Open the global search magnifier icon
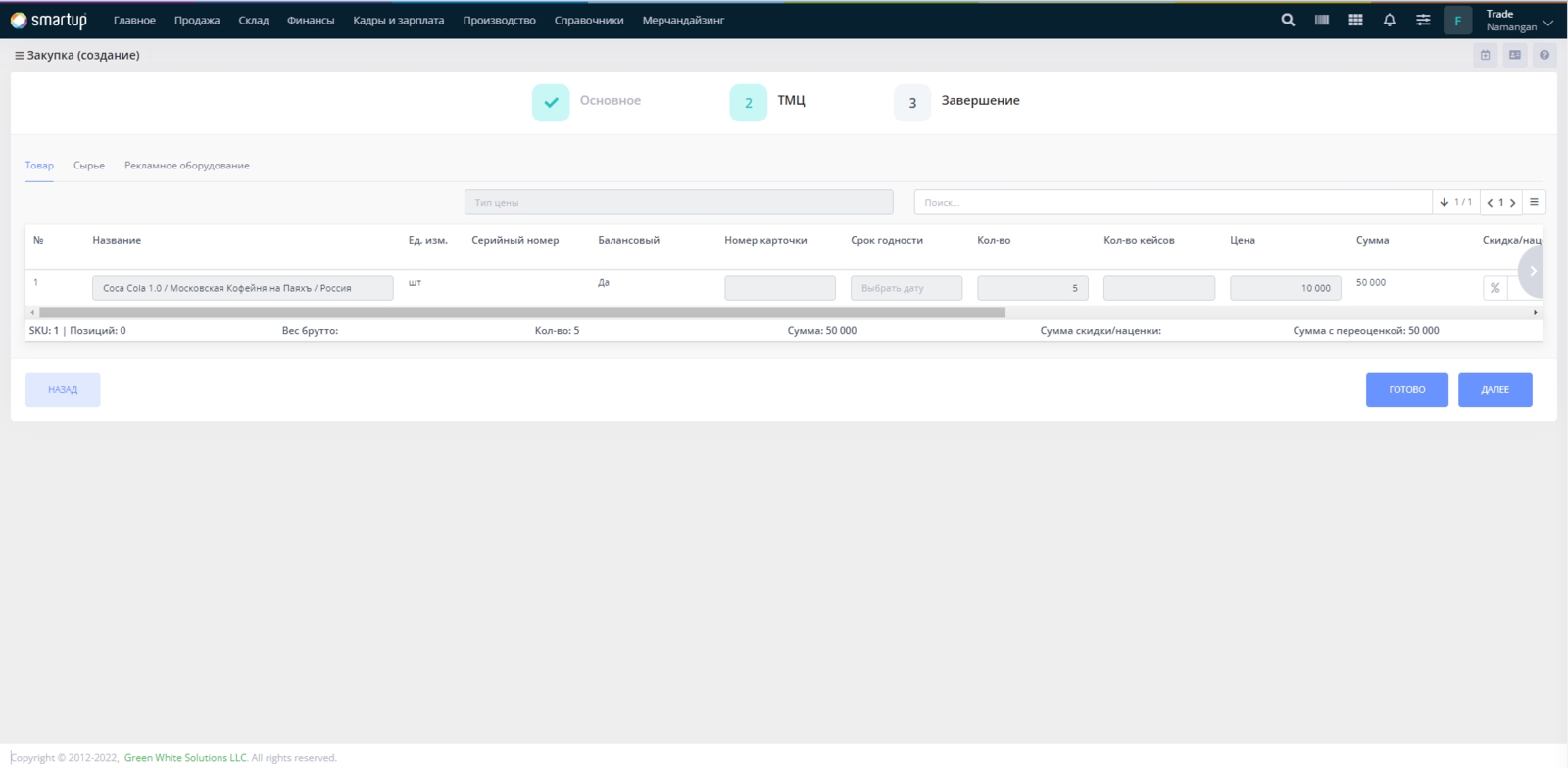The image size is (1568, 768). pyautogui.click(x=1288, y=20)
